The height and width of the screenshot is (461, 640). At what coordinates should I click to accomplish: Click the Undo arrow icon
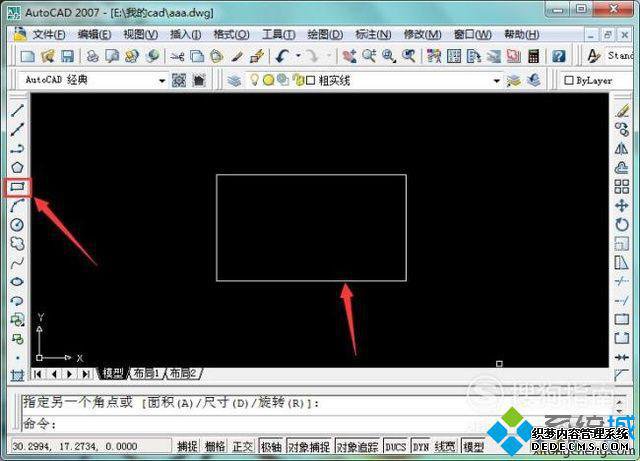pos(282,56)
